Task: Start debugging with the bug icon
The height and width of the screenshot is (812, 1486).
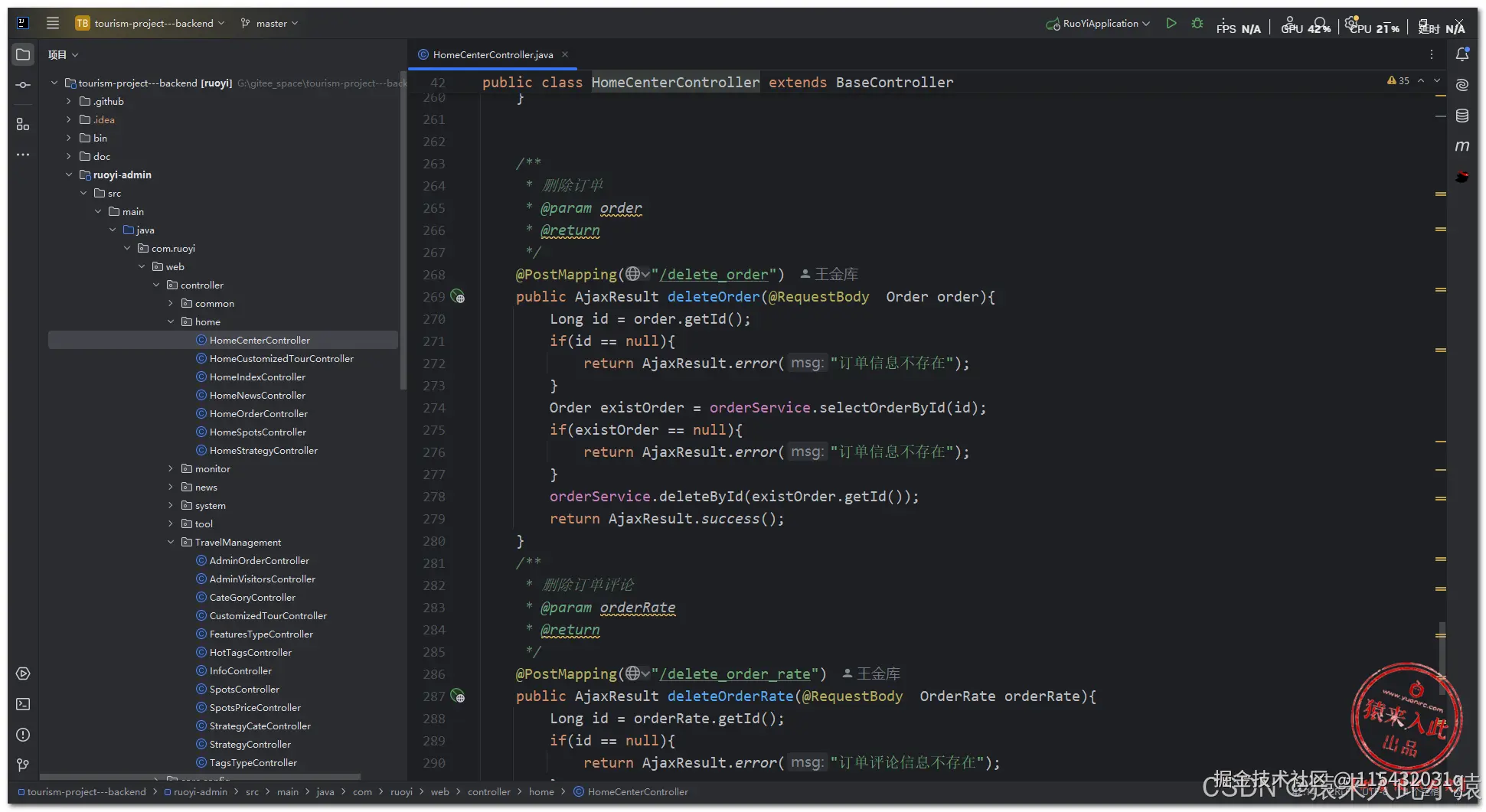Action: click(x=1197, y=24)
